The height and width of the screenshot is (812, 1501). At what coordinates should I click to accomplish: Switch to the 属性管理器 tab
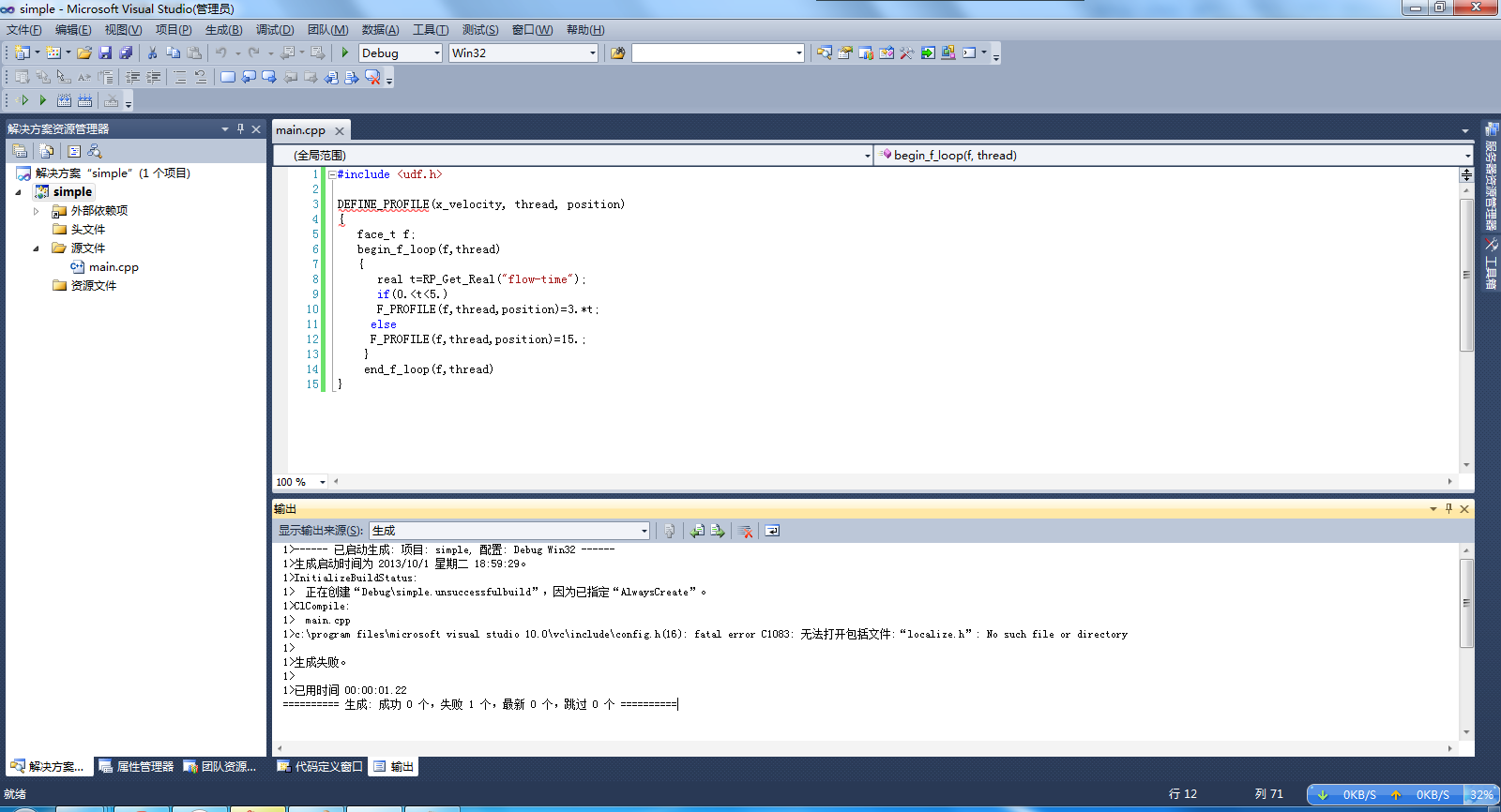tap(136, 767)
